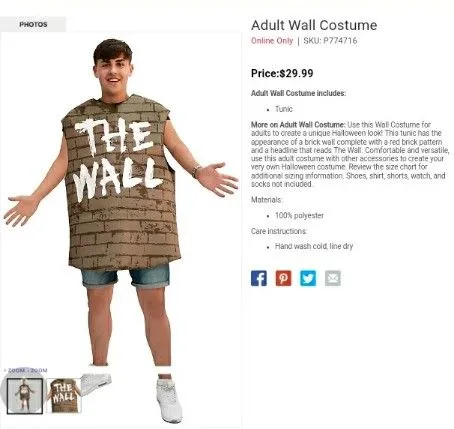Open the PHOTOS tab
The width and height of the screenshot is (454, 429).
tap(33, 24)
